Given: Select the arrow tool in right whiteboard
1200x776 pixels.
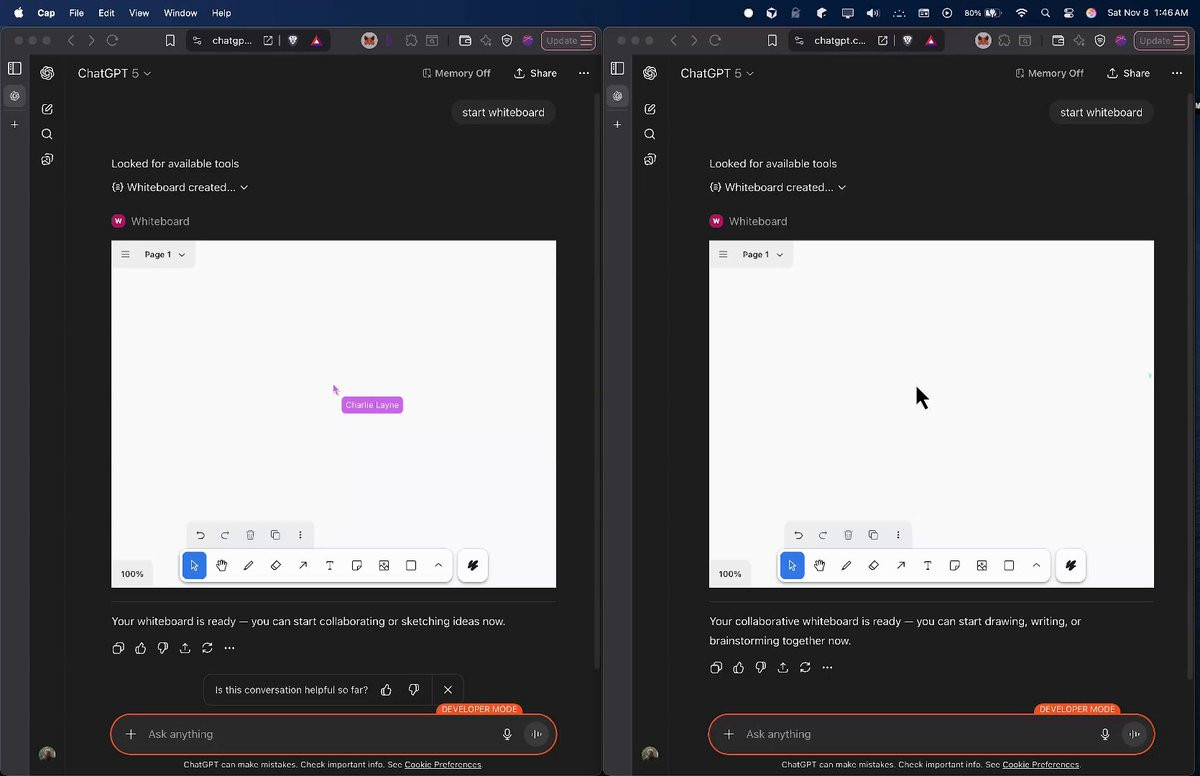Looking at the screenshot, I should point(900,565).
